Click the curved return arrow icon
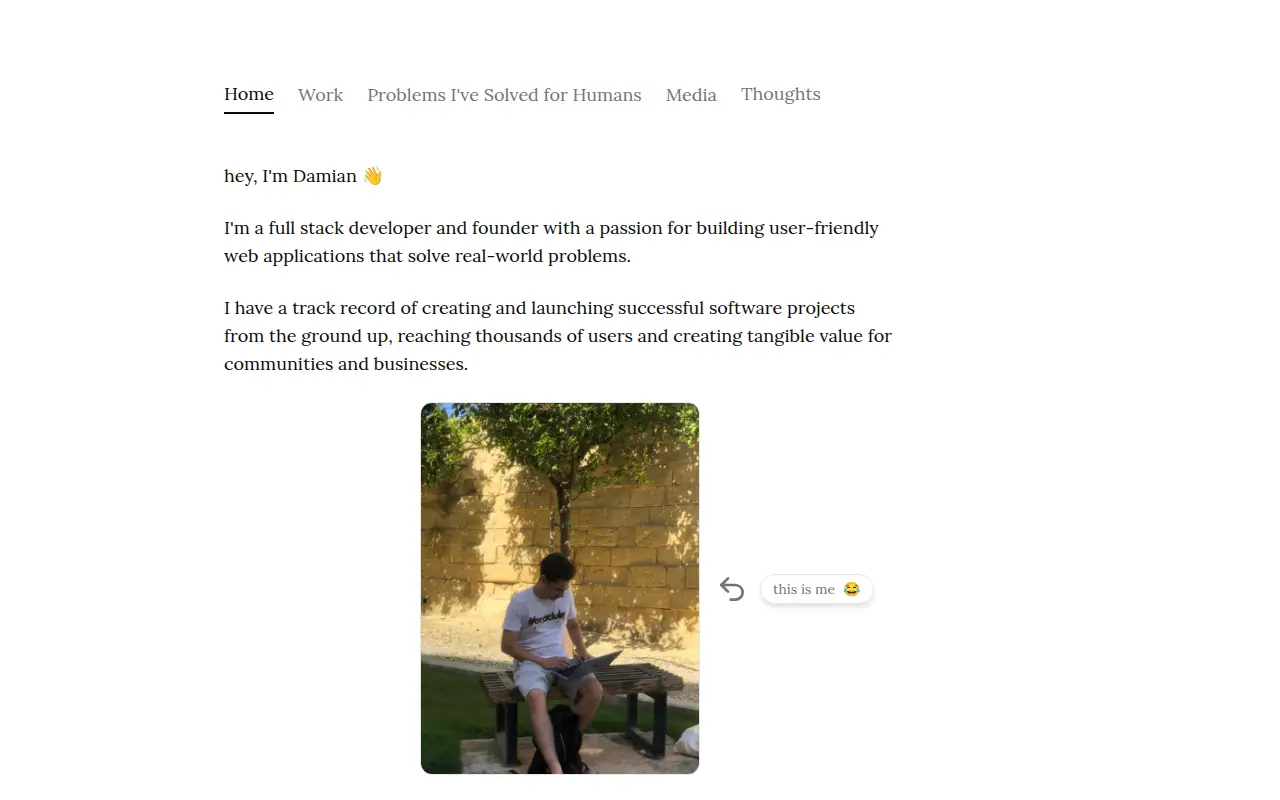The image size is (1280, 800). 732,589
